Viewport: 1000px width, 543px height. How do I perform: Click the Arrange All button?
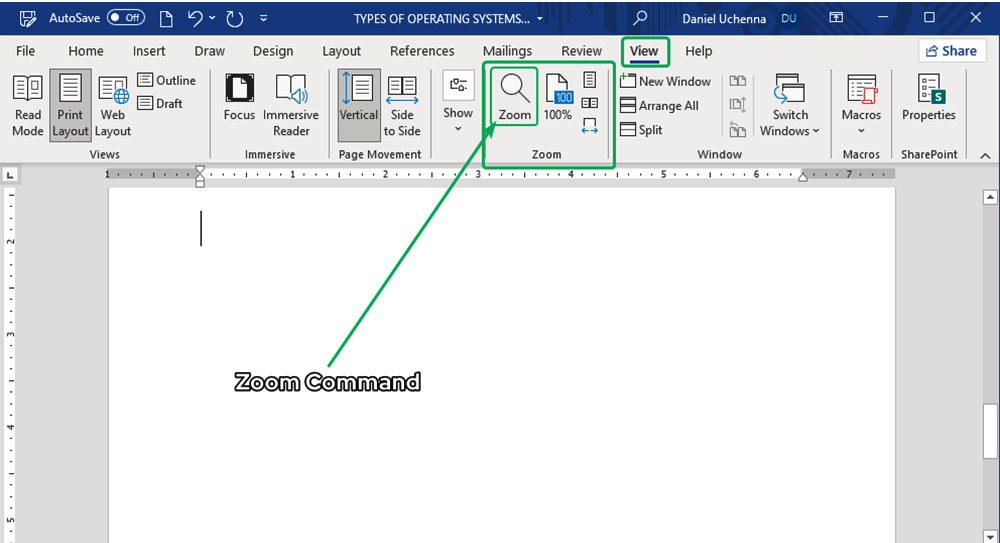click(x=660, y=106)
